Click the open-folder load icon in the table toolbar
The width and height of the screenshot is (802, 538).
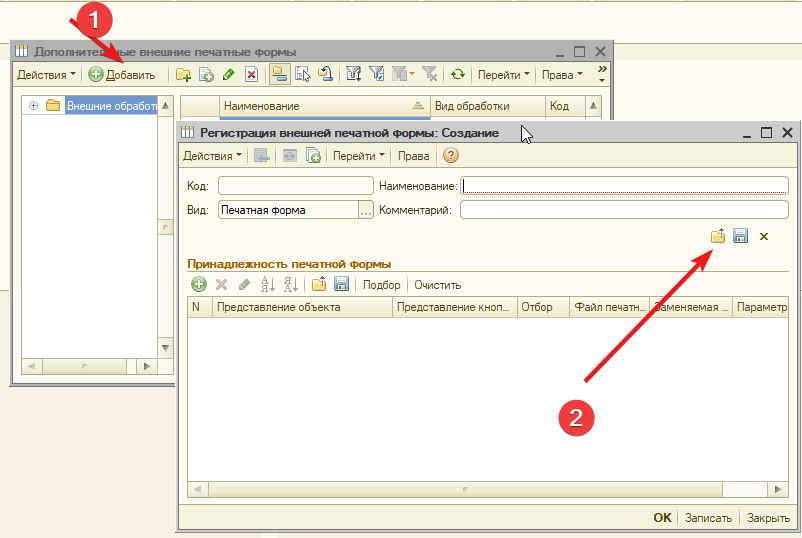click(319, 284)
